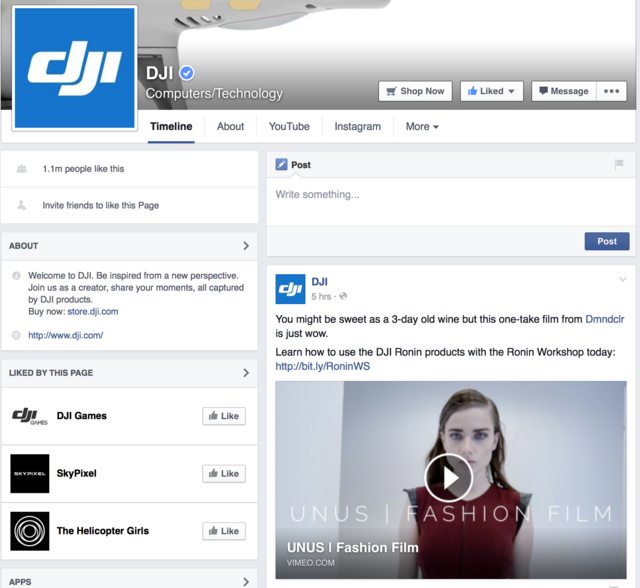Viewport: 640px width, 588px height.
Task: Click the Computers/Technology category text
Action: pos(214,93)
